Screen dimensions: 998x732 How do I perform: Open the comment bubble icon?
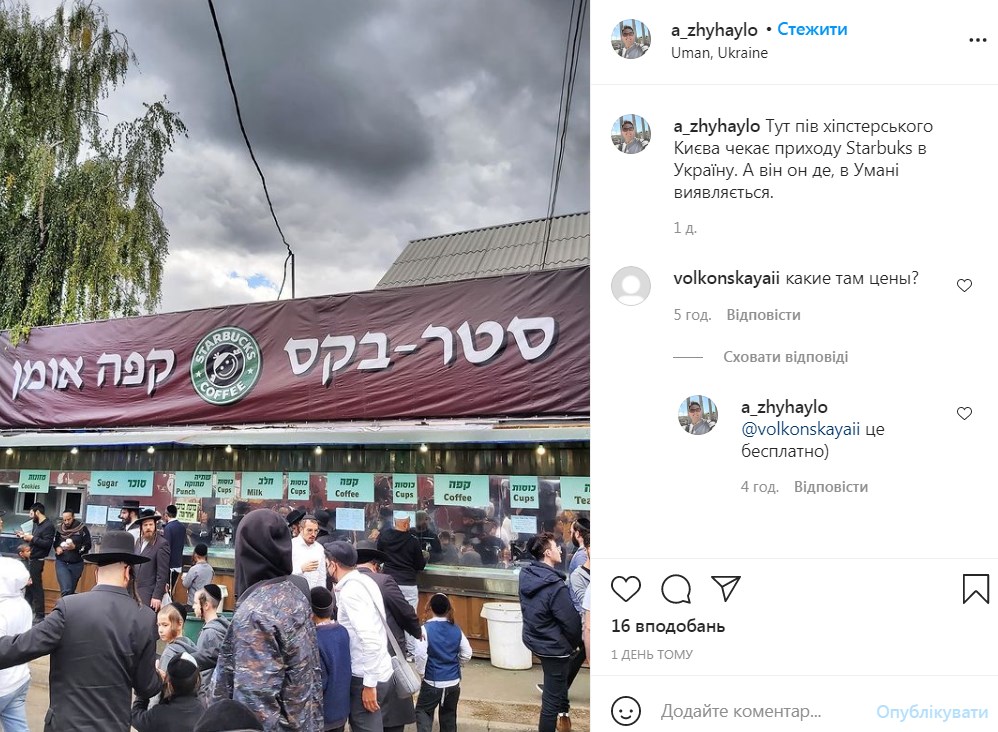[x=676, y=589]
